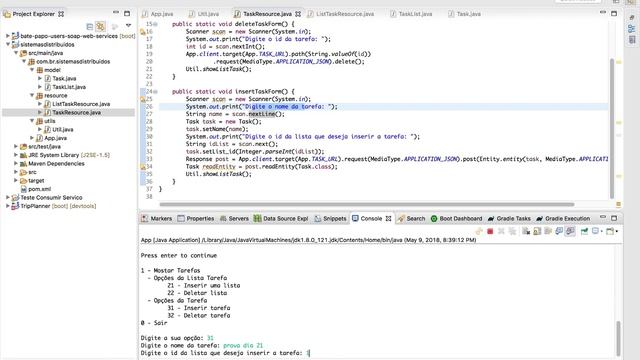Click middle icon in right side trim bar

[x=632, y=29]
